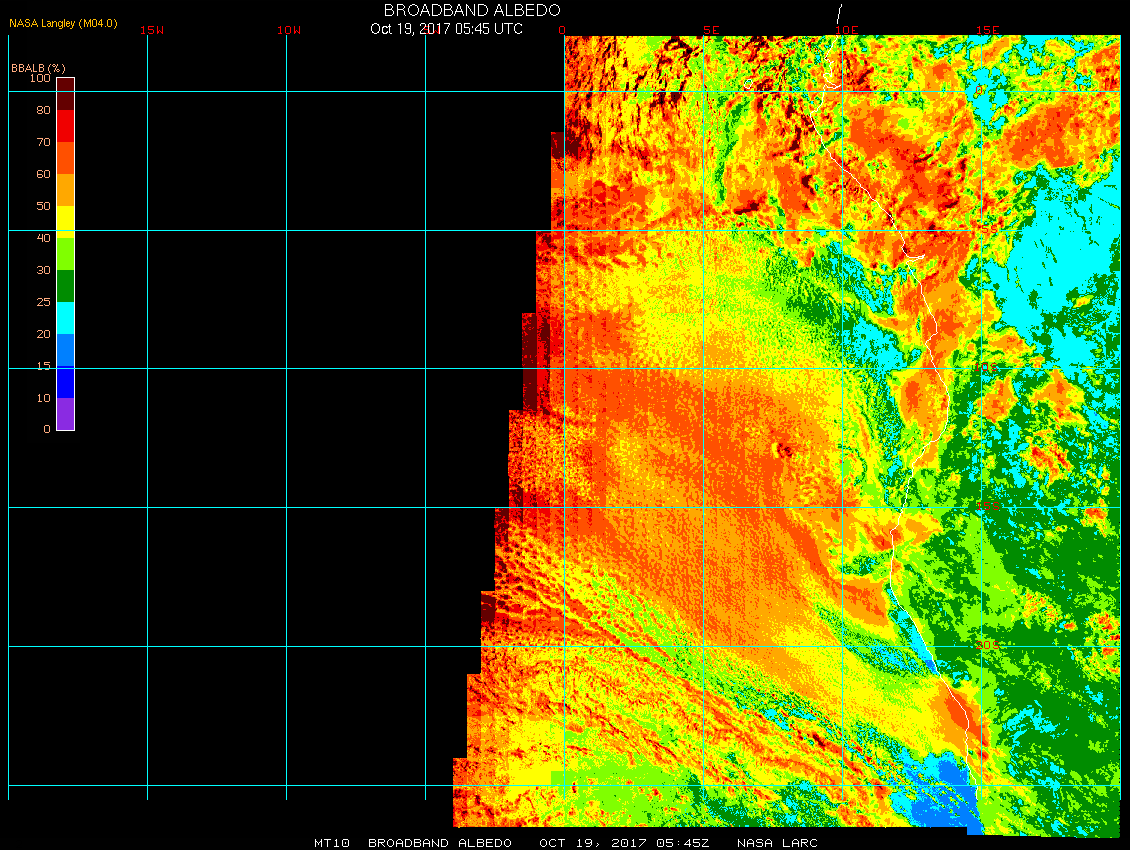Screen dimensions: 1130x850
Task: Select the dark blue legend color block
Action: (65, 382)
